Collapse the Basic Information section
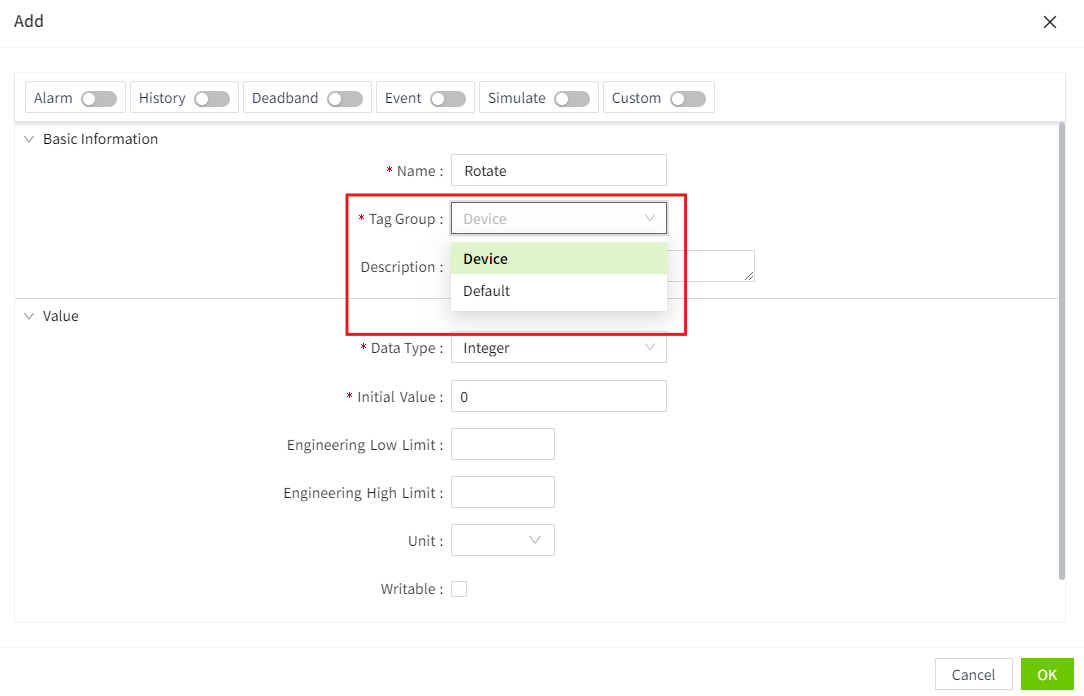The image size is (1084, 696). [29, 139]
